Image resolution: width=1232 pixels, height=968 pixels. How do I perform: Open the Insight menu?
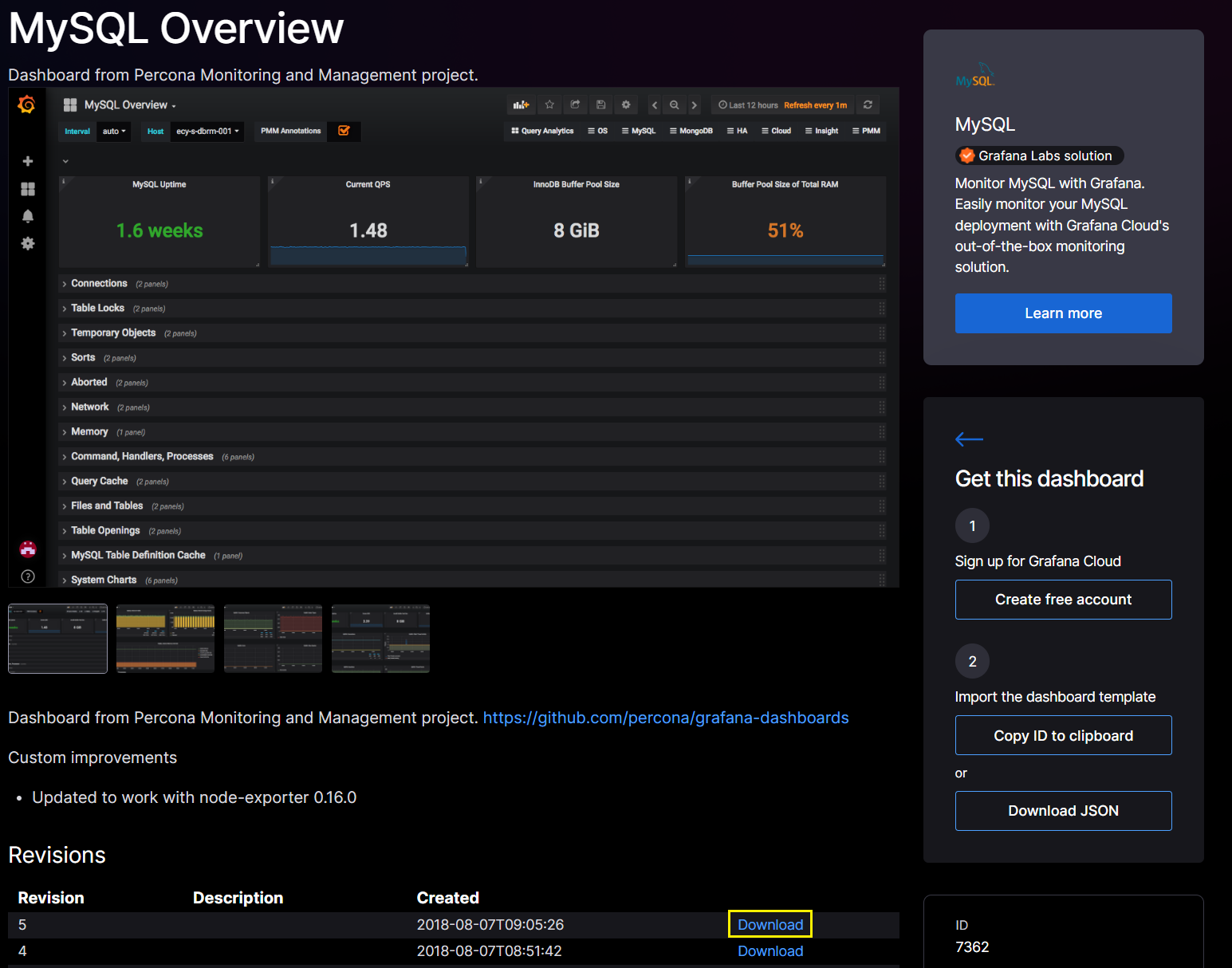[822, 131]
